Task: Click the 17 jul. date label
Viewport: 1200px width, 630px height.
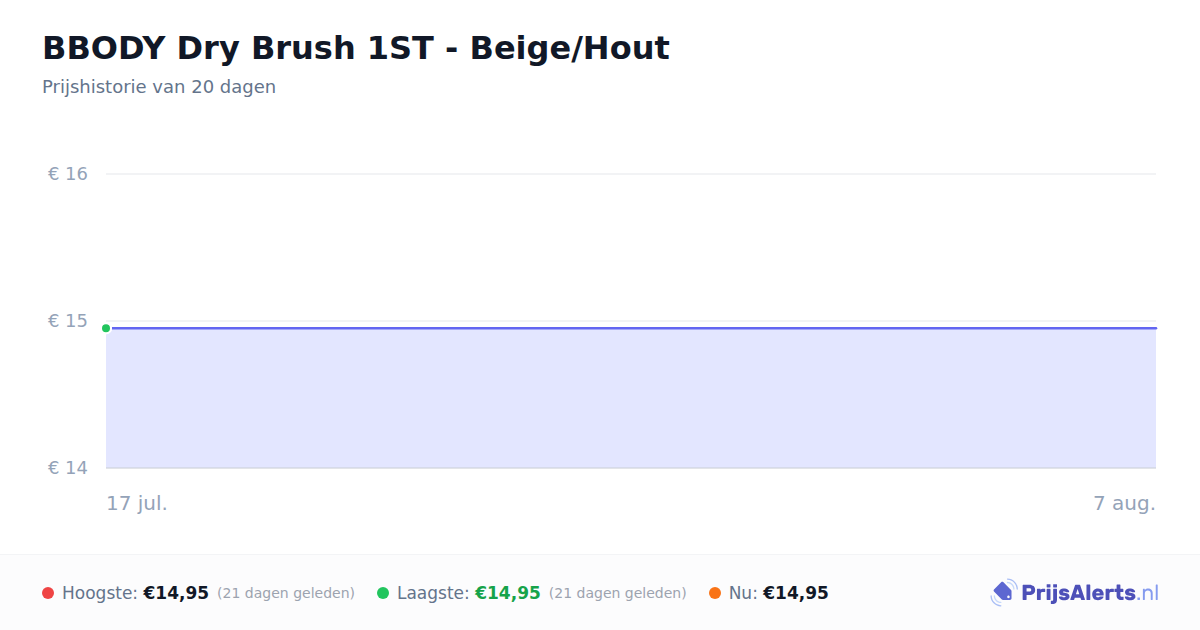Action: (137, 503)
